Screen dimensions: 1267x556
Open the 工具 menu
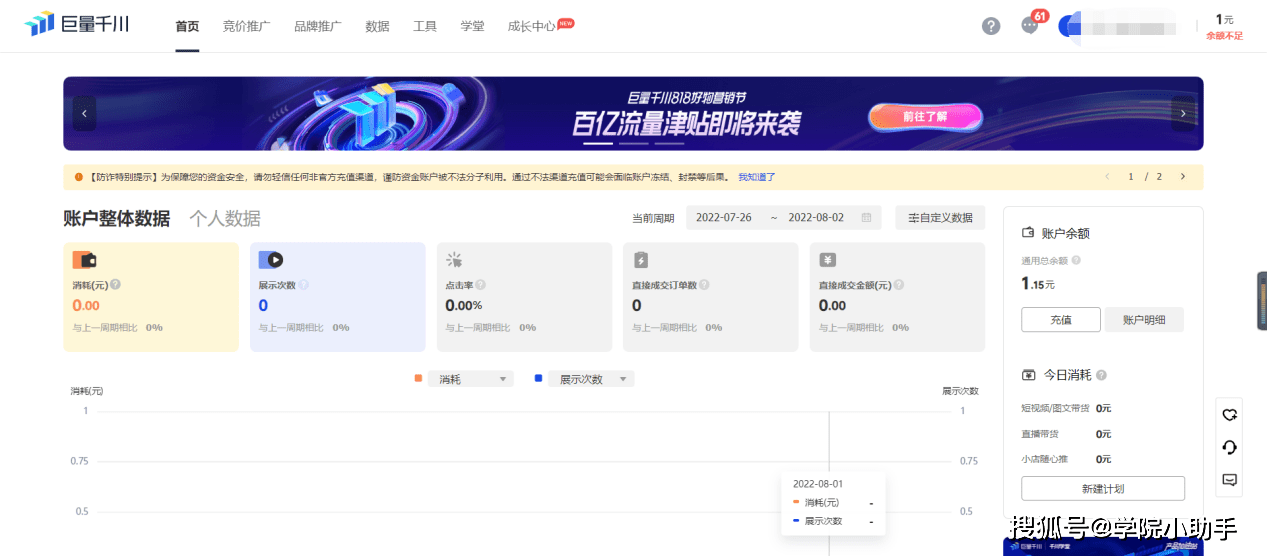(x=425, y=26)
